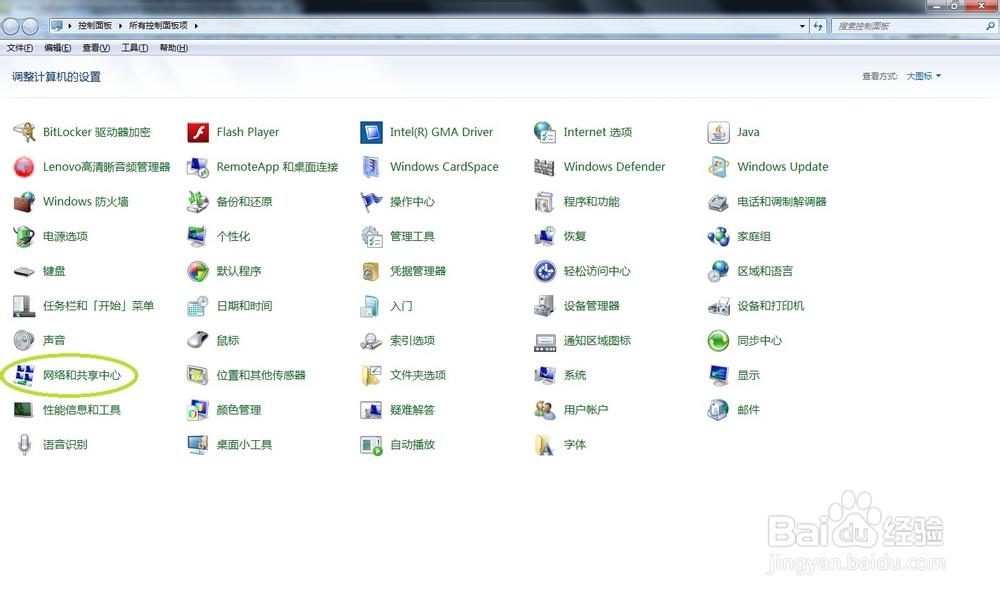
Task: Open 声音 speaker icon
Action: [24, 341]
